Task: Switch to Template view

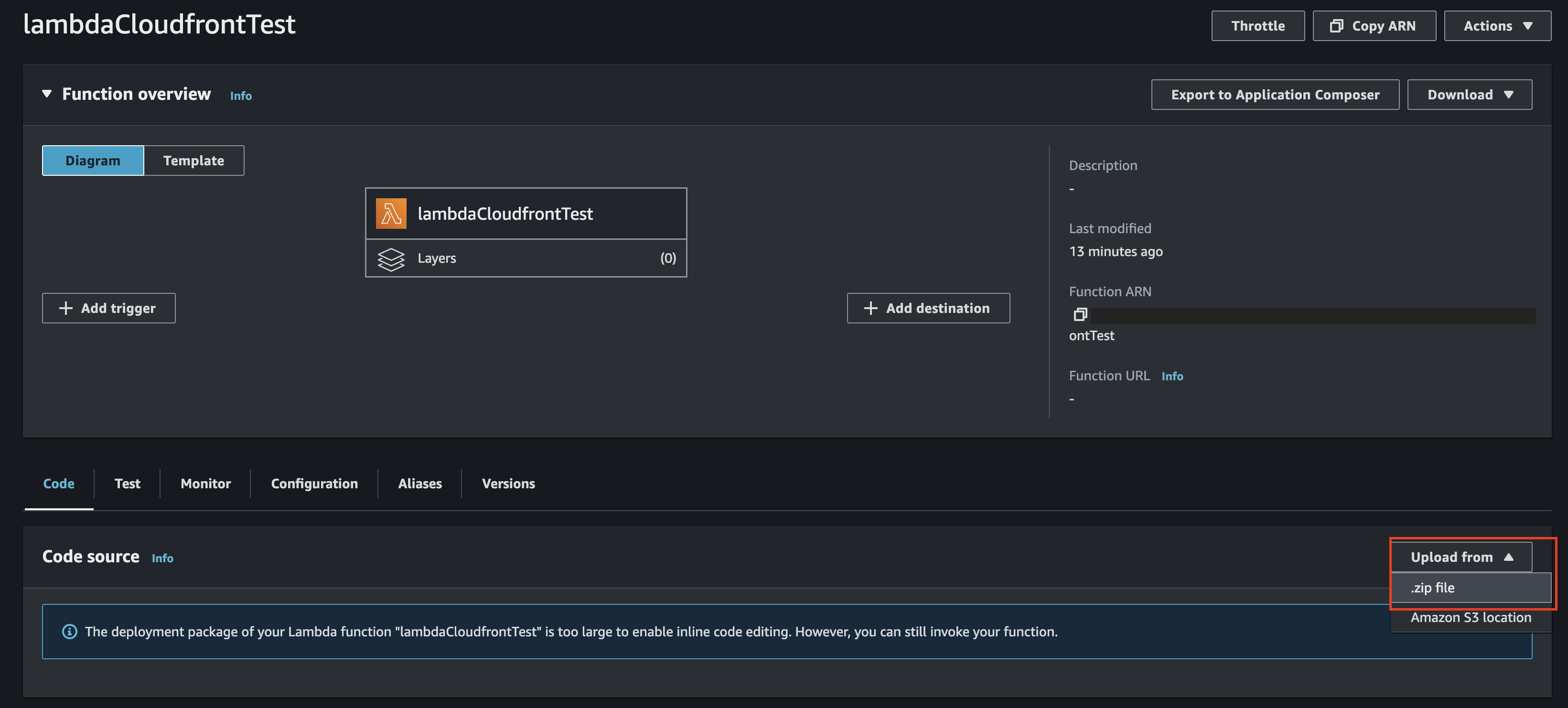Action: click(193, 161)
